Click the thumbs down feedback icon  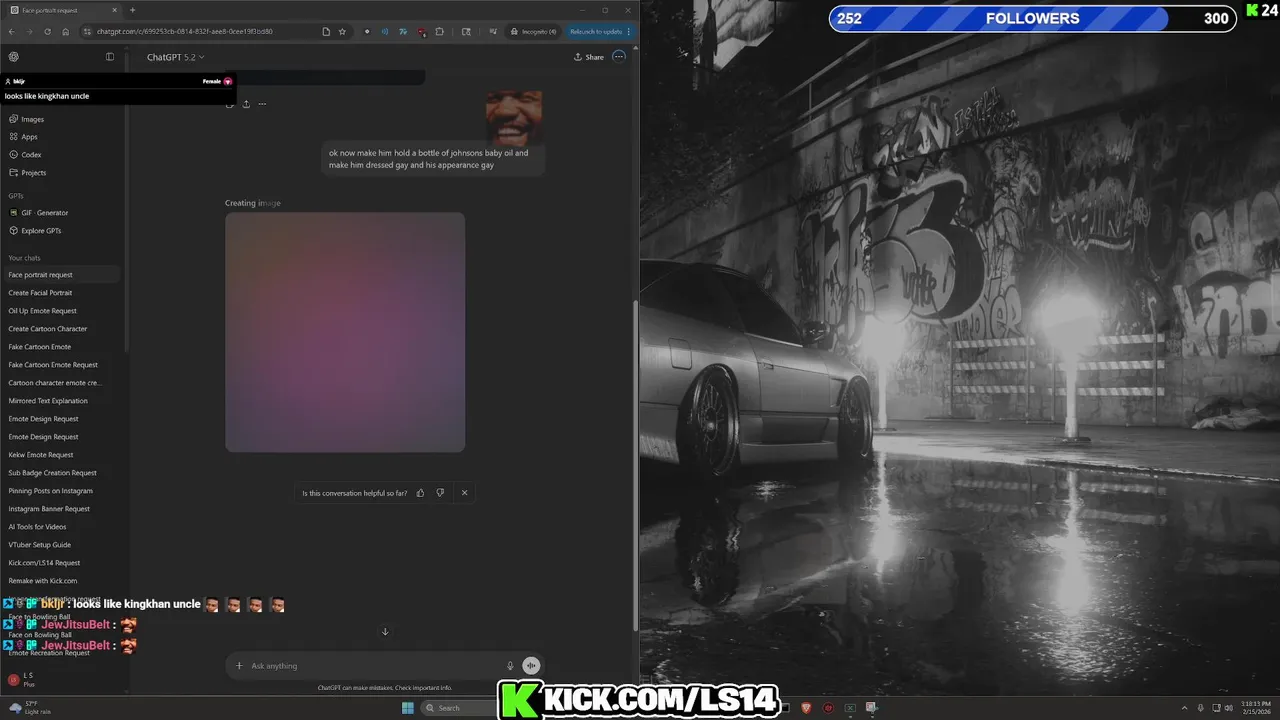pyautogui.click(x=440, y=493)
